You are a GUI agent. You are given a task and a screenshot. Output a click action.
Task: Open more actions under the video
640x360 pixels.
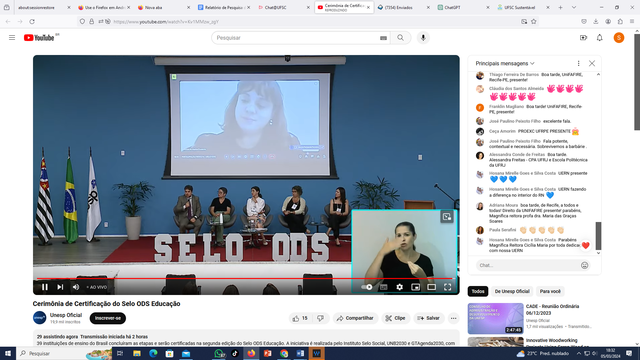pos(453,318)
